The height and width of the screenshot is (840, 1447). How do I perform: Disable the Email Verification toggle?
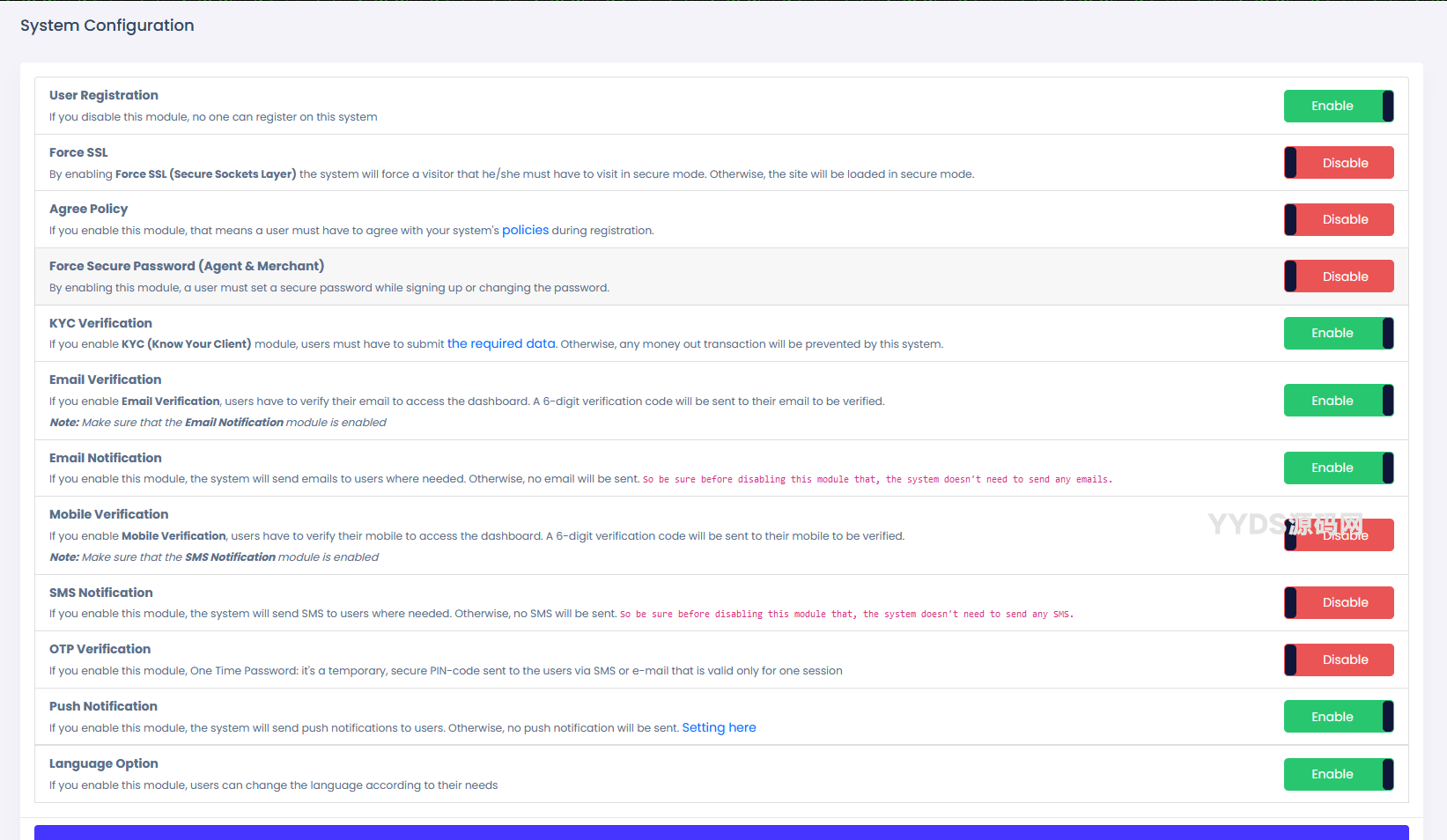[1338, 401]
